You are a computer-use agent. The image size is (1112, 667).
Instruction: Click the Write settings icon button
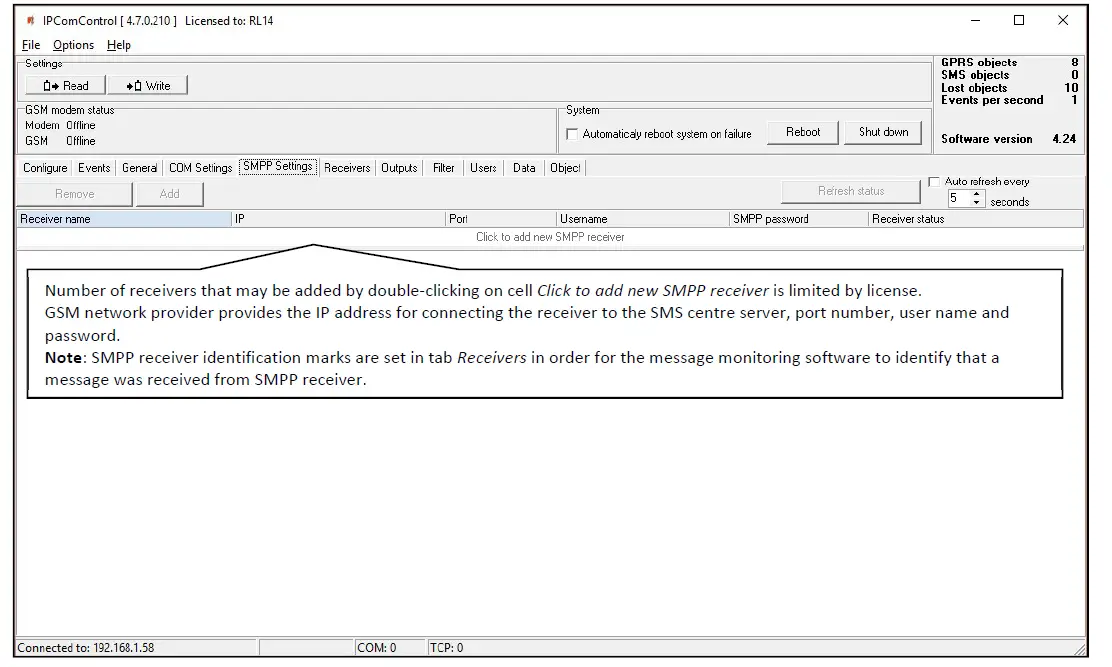point(147,85)
